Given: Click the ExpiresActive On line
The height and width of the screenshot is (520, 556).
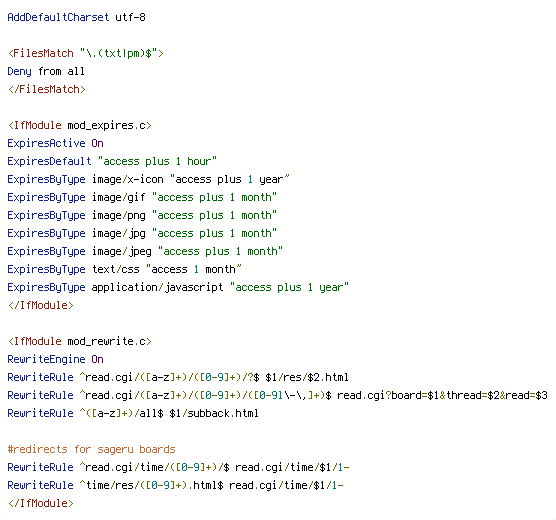Looking at the screenshot, I should (x=55, y=143).
